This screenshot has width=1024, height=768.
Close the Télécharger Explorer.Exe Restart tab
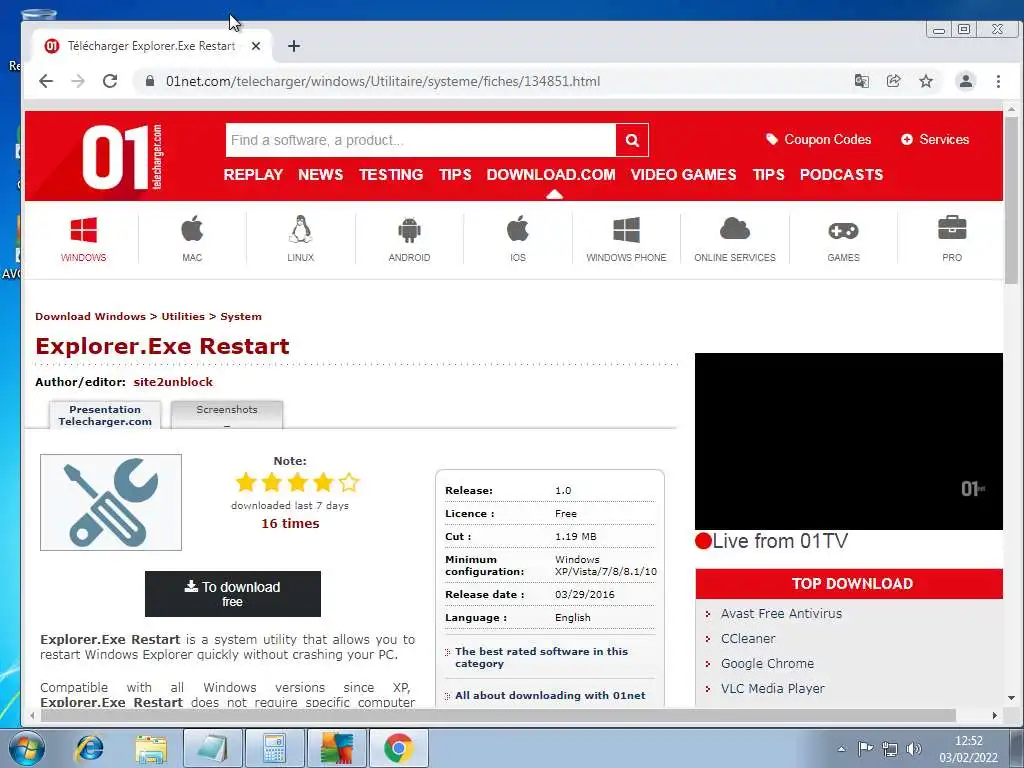tap(256, 46)
